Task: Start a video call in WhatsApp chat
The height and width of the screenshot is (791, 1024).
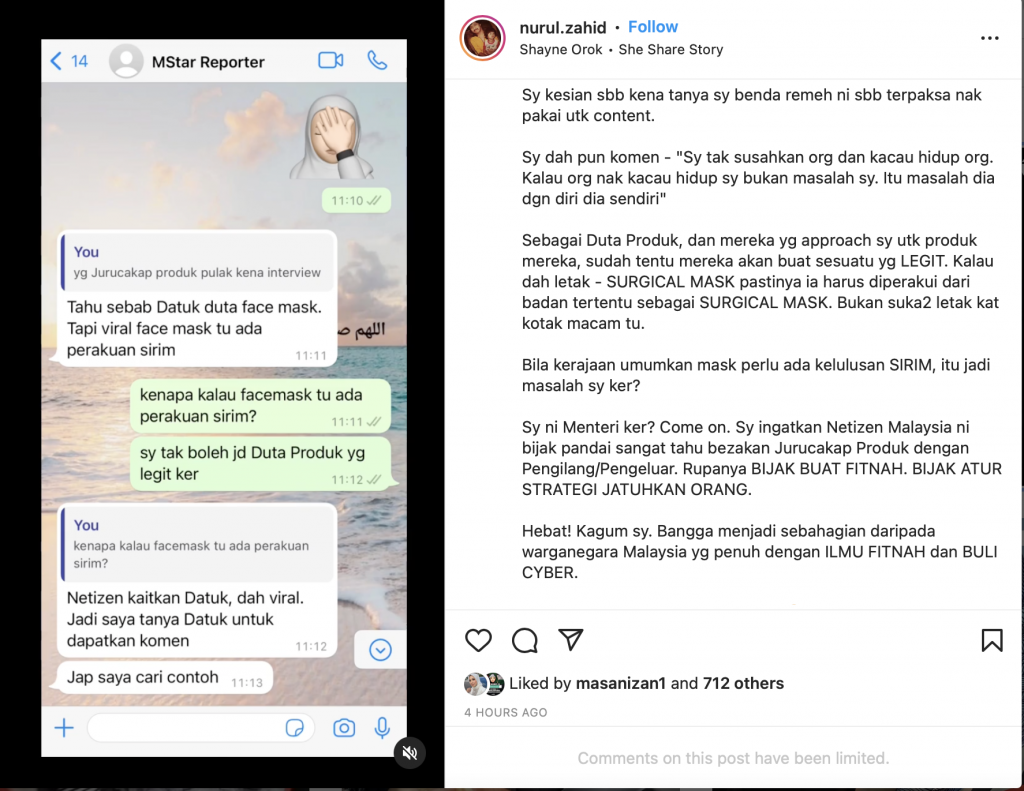Action: pyautogui.click(x=330, y=61)
